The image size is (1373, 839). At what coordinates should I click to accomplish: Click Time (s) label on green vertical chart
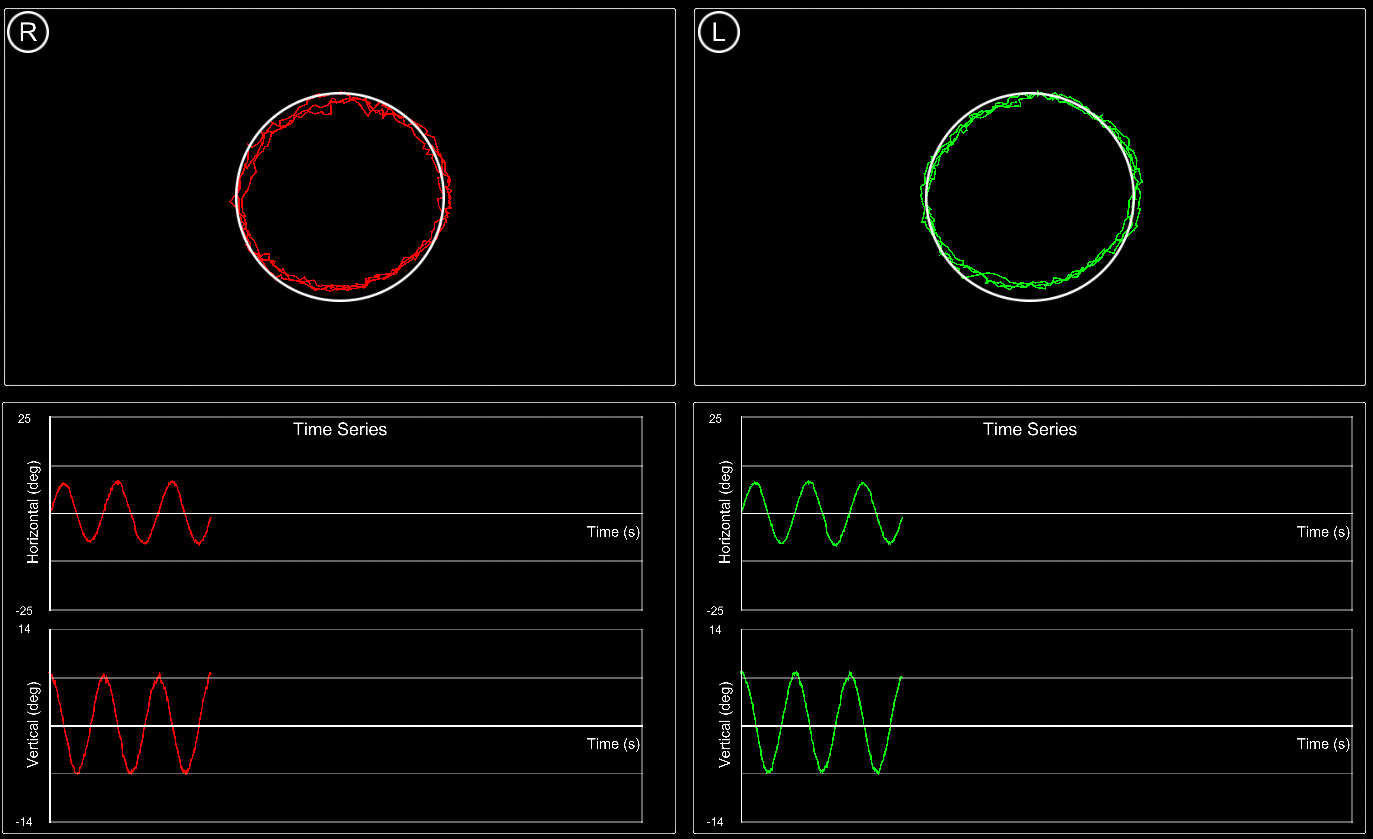pos(1323,744)
